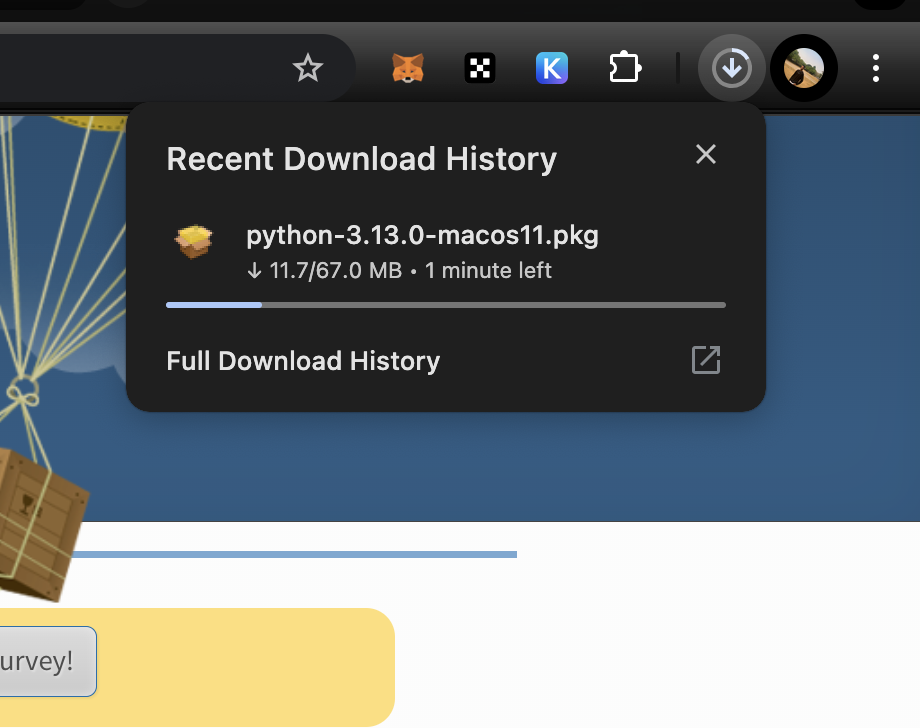Viewport: 920px width, 728px height.
Task: Click the blue K extension icon
Action: click(552, 68)
